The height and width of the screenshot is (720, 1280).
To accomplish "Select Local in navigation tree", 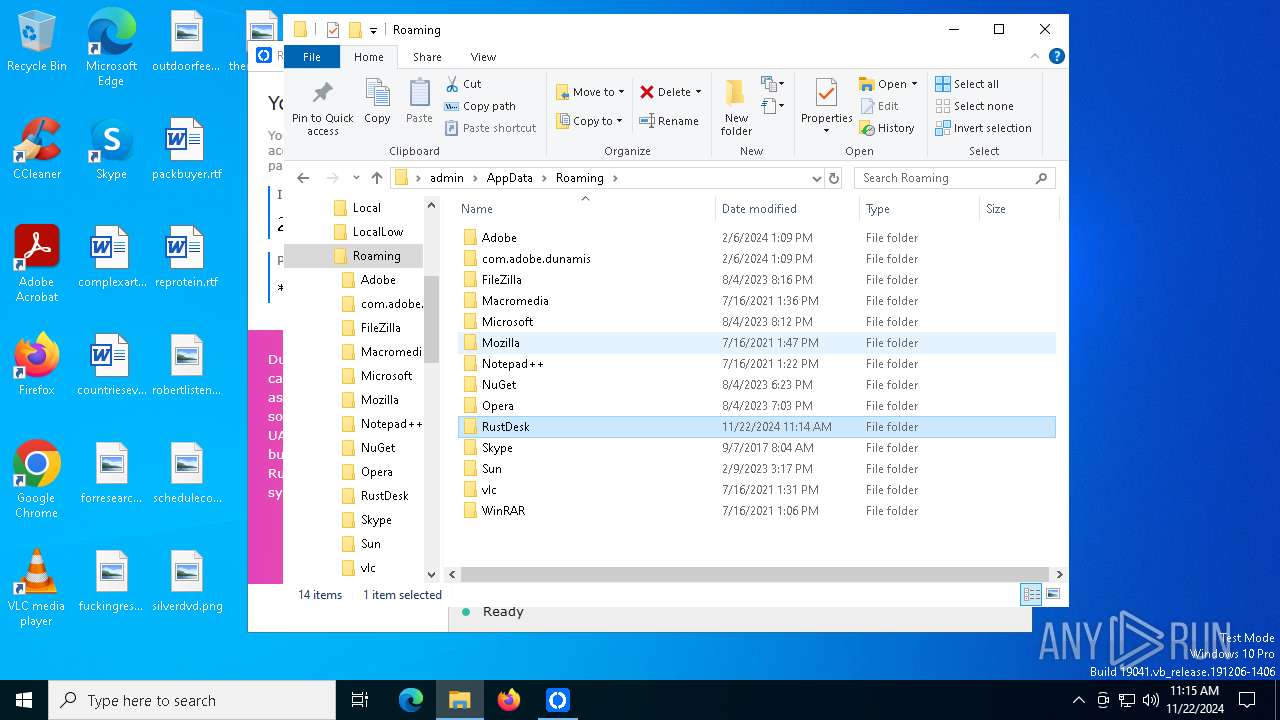I will pyautogui.click(x=366, y=208).
